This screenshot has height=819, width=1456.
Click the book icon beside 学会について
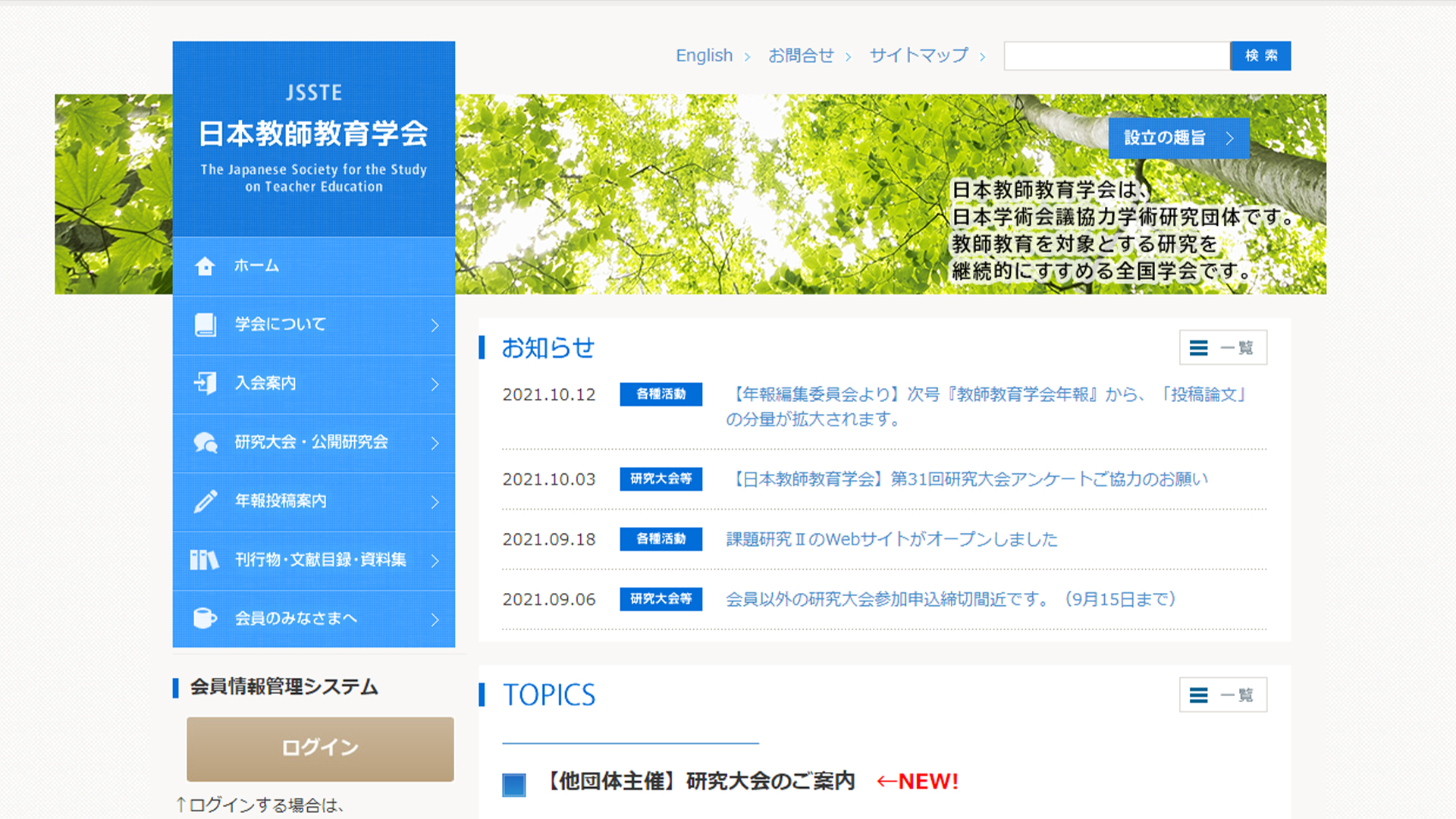pyautogui.click(x=205, y=325)
